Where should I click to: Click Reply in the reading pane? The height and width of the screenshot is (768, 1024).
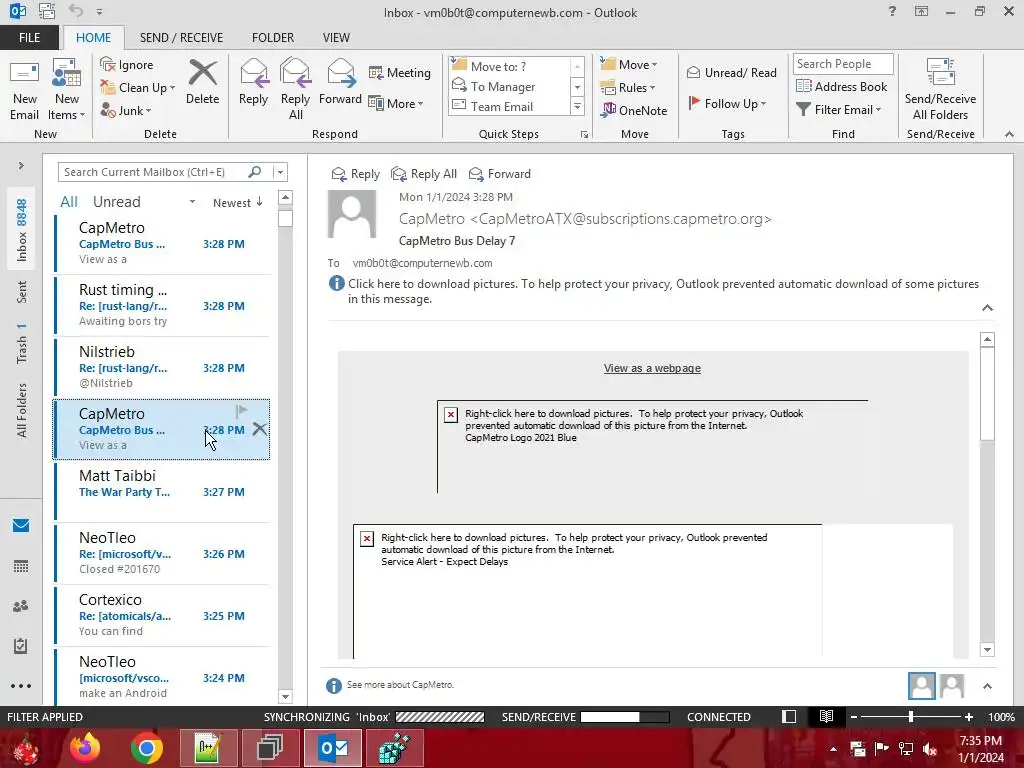(355, 174)
